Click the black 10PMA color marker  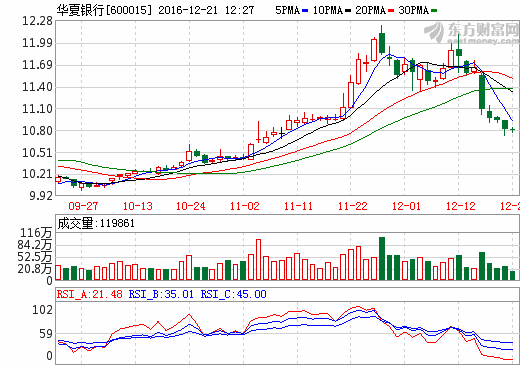348,11
